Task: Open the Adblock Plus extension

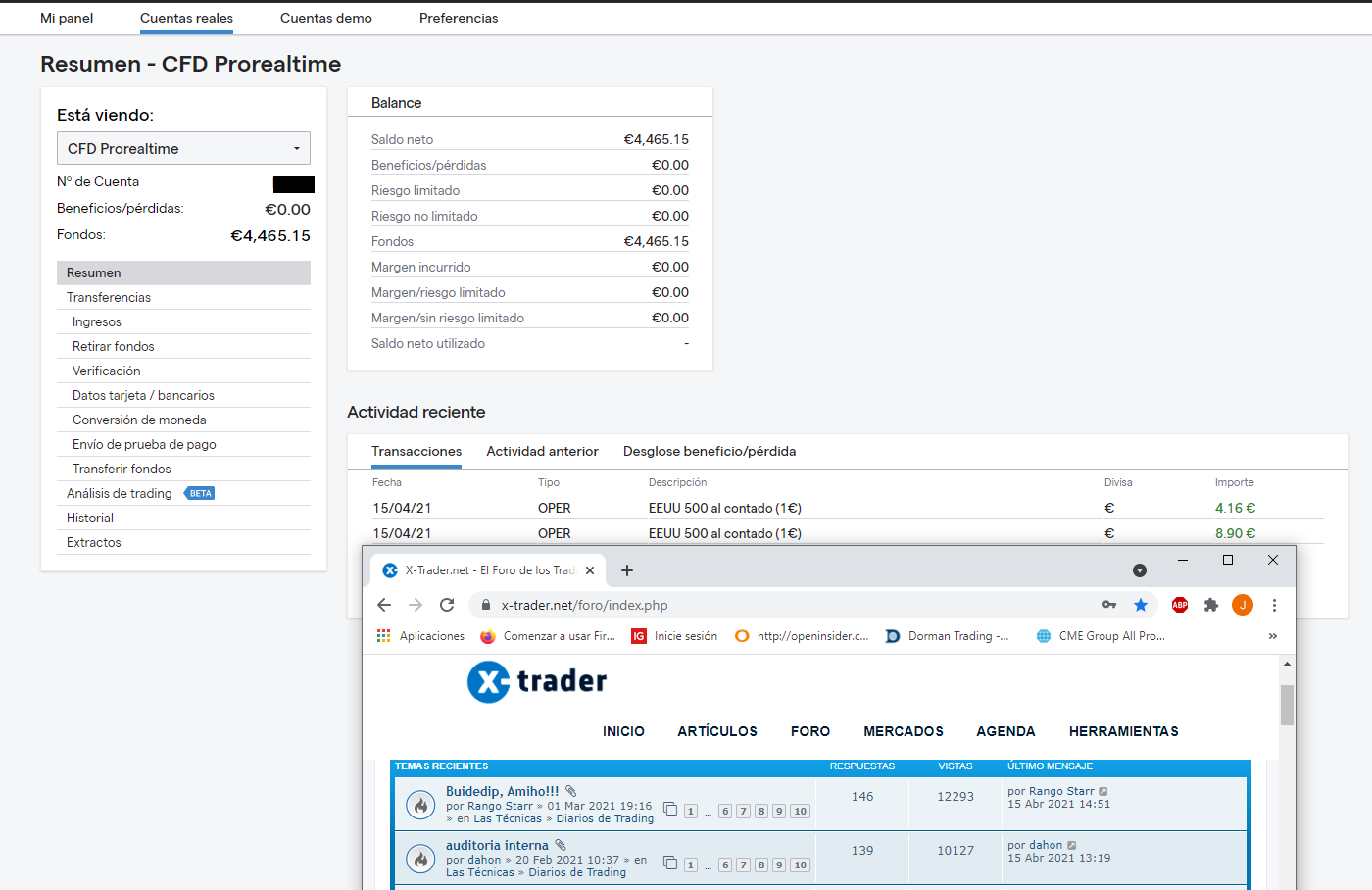Action: click(x=1180, y=605)
